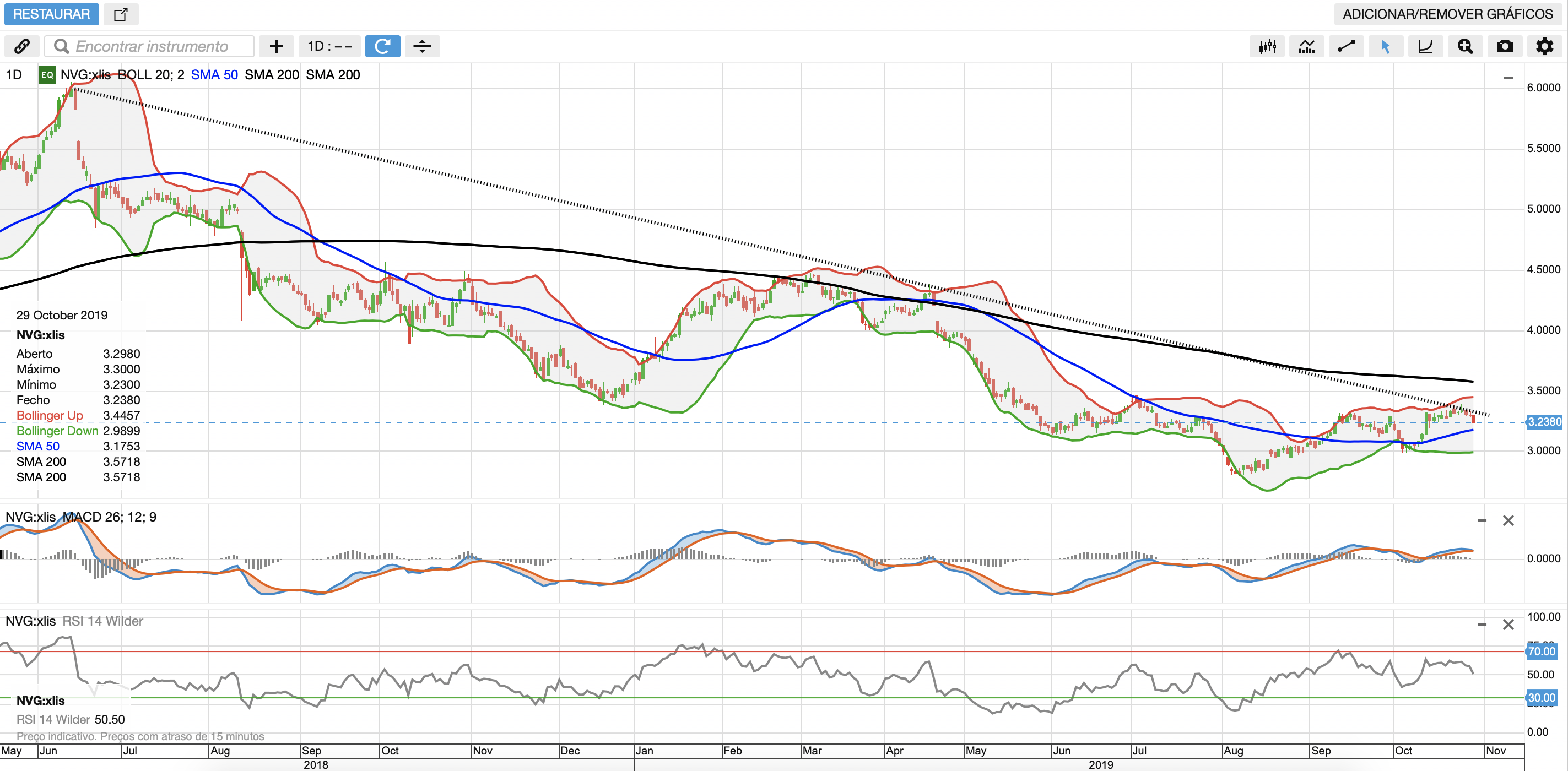This screenshot has height=771, width=1568.
Task: Minimize the main price chart panel
Action: [x=1508, y=79]
